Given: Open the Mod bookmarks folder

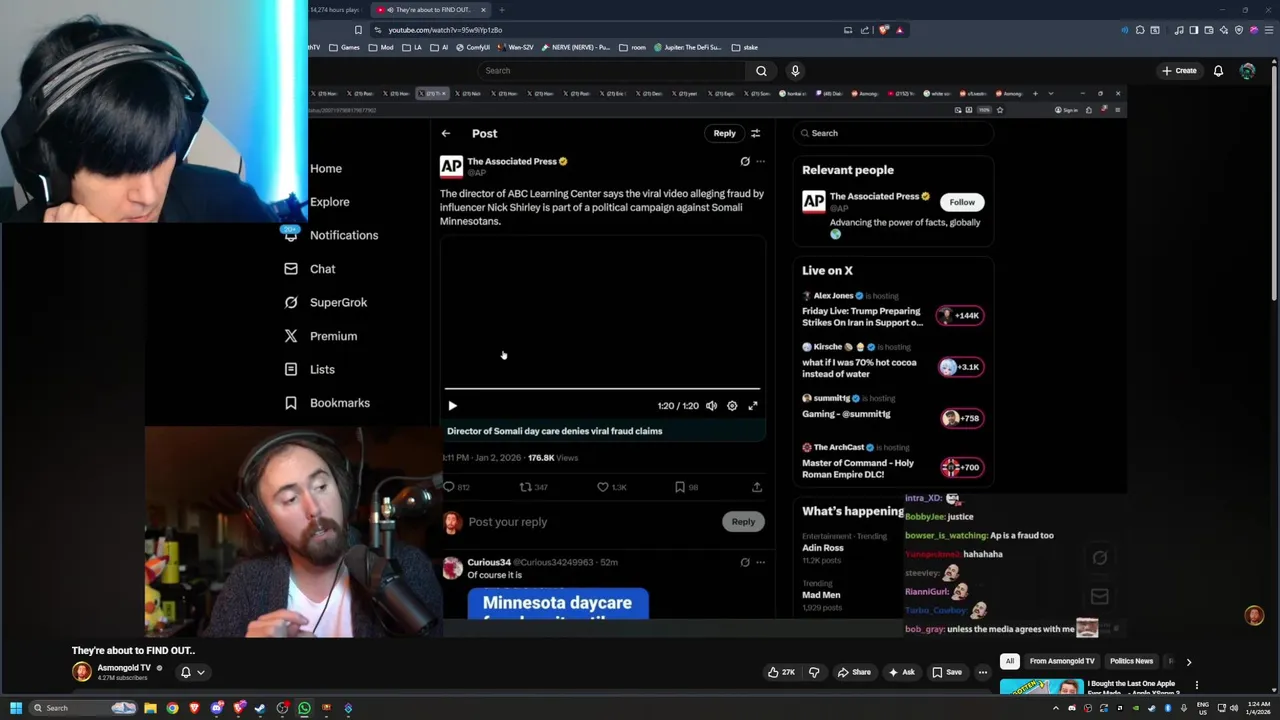Looking at the screenshot, I should pyautogui.click(x=381, y=47).
